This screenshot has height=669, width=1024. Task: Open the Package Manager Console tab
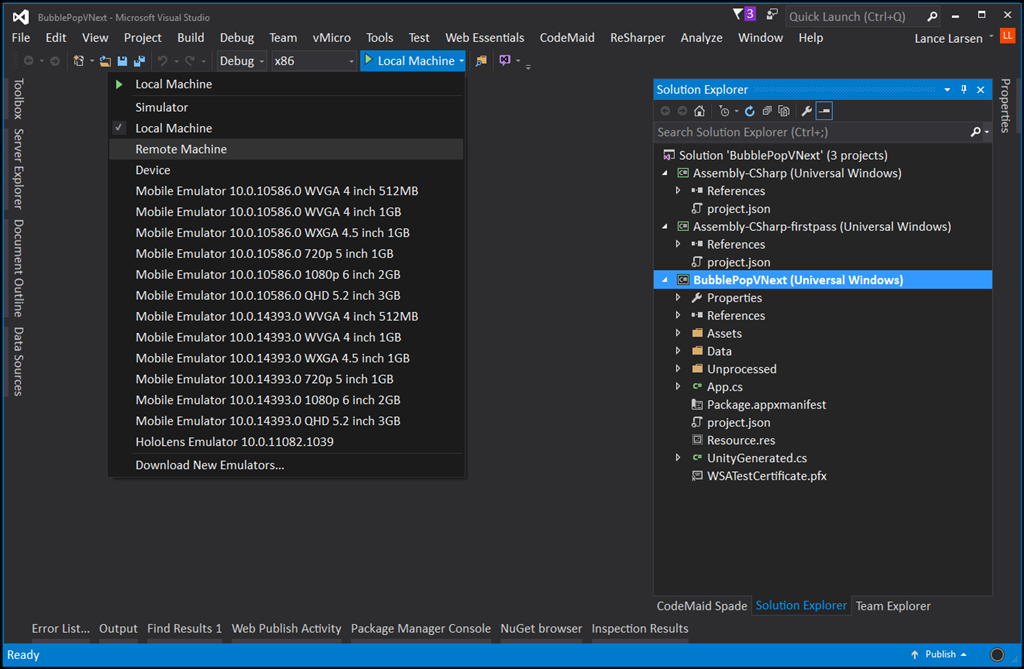pyautogui.click(x=421, y=628)
